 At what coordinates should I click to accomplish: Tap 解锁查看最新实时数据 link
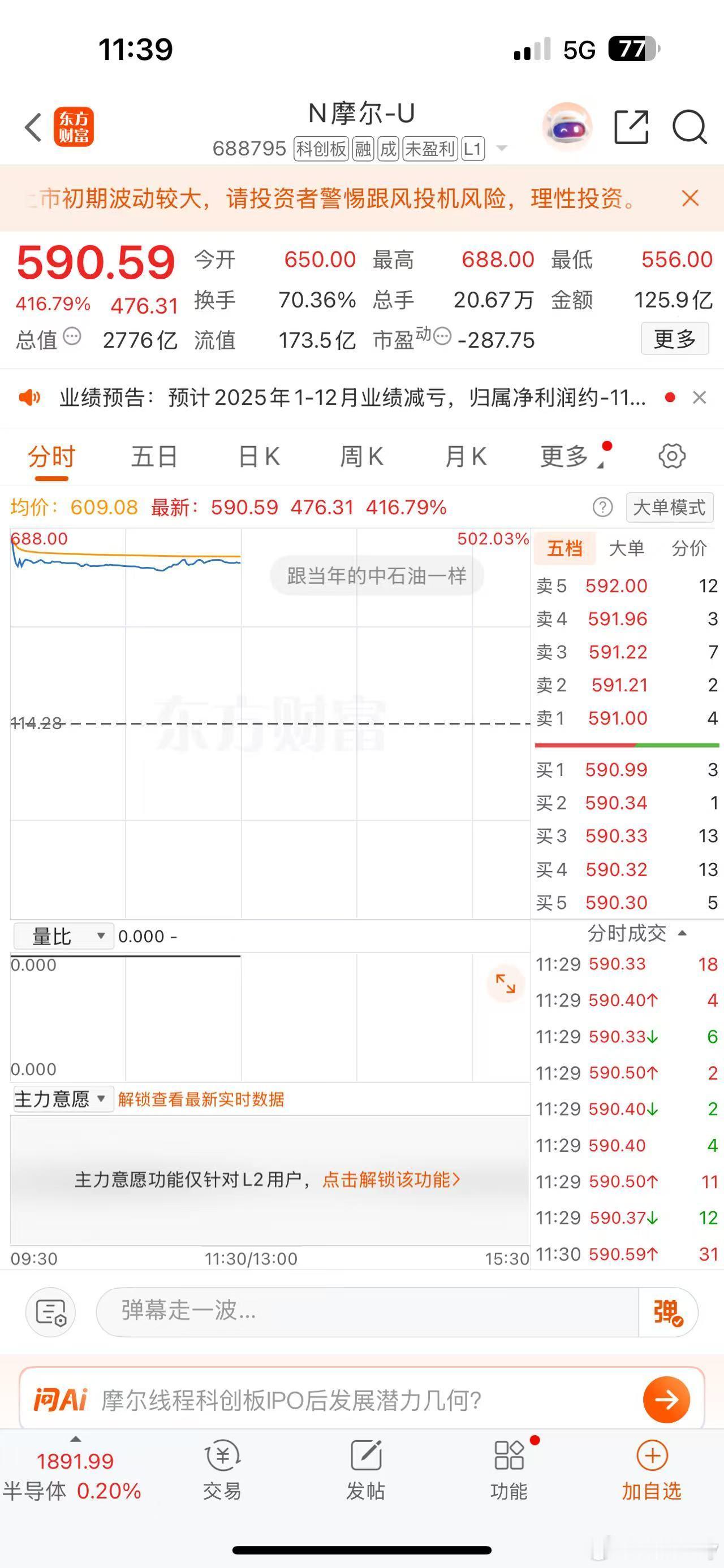pyautogui.click(x=201, y=1099)
